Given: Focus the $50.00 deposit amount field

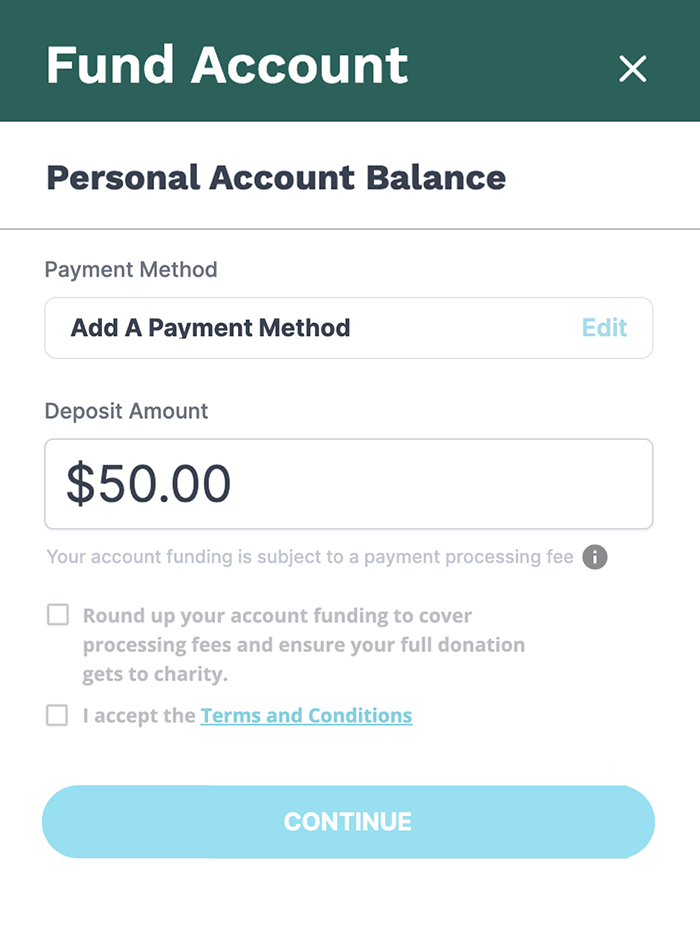Looking at the screenshot, I should point(348,484).
